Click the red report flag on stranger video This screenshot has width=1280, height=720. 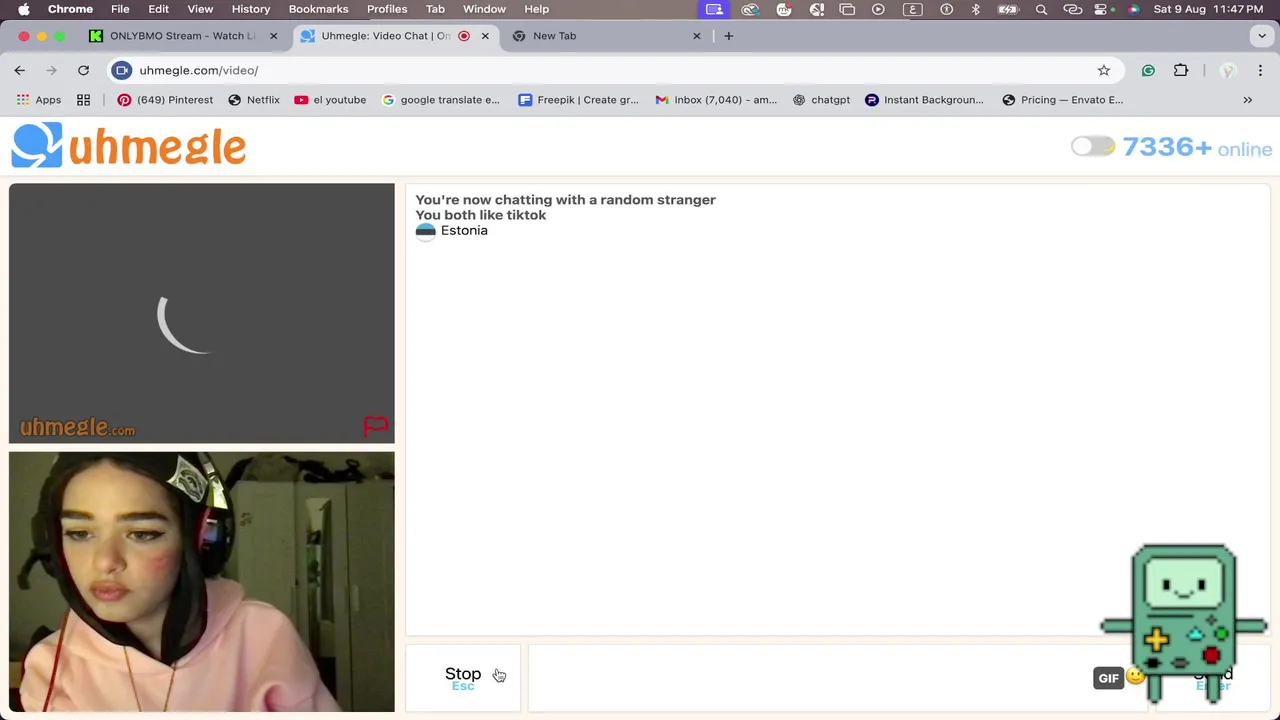(376, 427)
